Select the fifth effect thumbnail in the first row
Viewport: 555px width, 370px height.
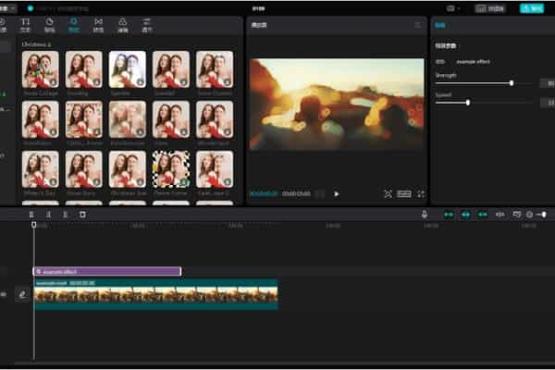tap(214, 69)
